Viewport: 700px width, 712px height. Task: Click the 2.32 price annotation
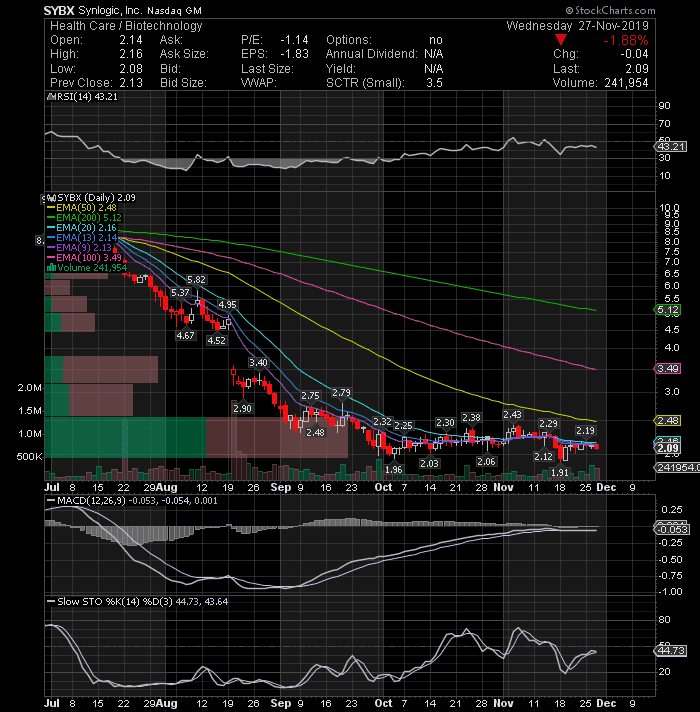382,421
